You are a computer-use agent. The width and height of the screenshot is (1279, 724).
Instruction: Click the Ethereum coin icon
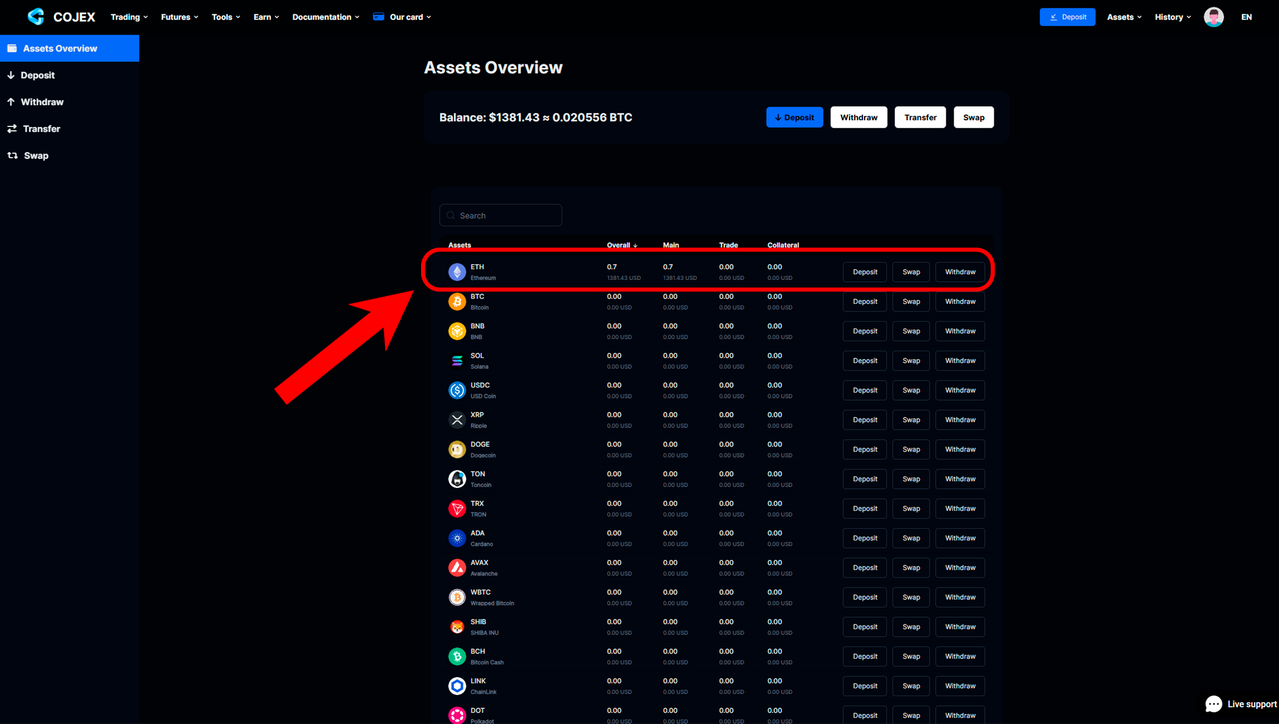click(457, 272)
